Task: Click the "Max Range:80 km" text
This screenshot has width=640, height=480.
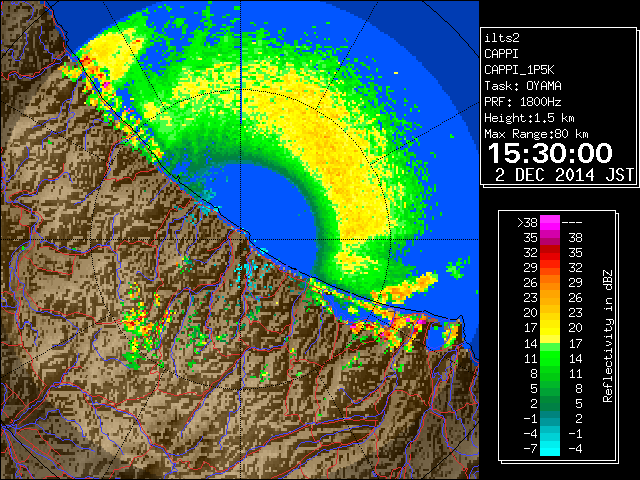Action: point(536,134)
